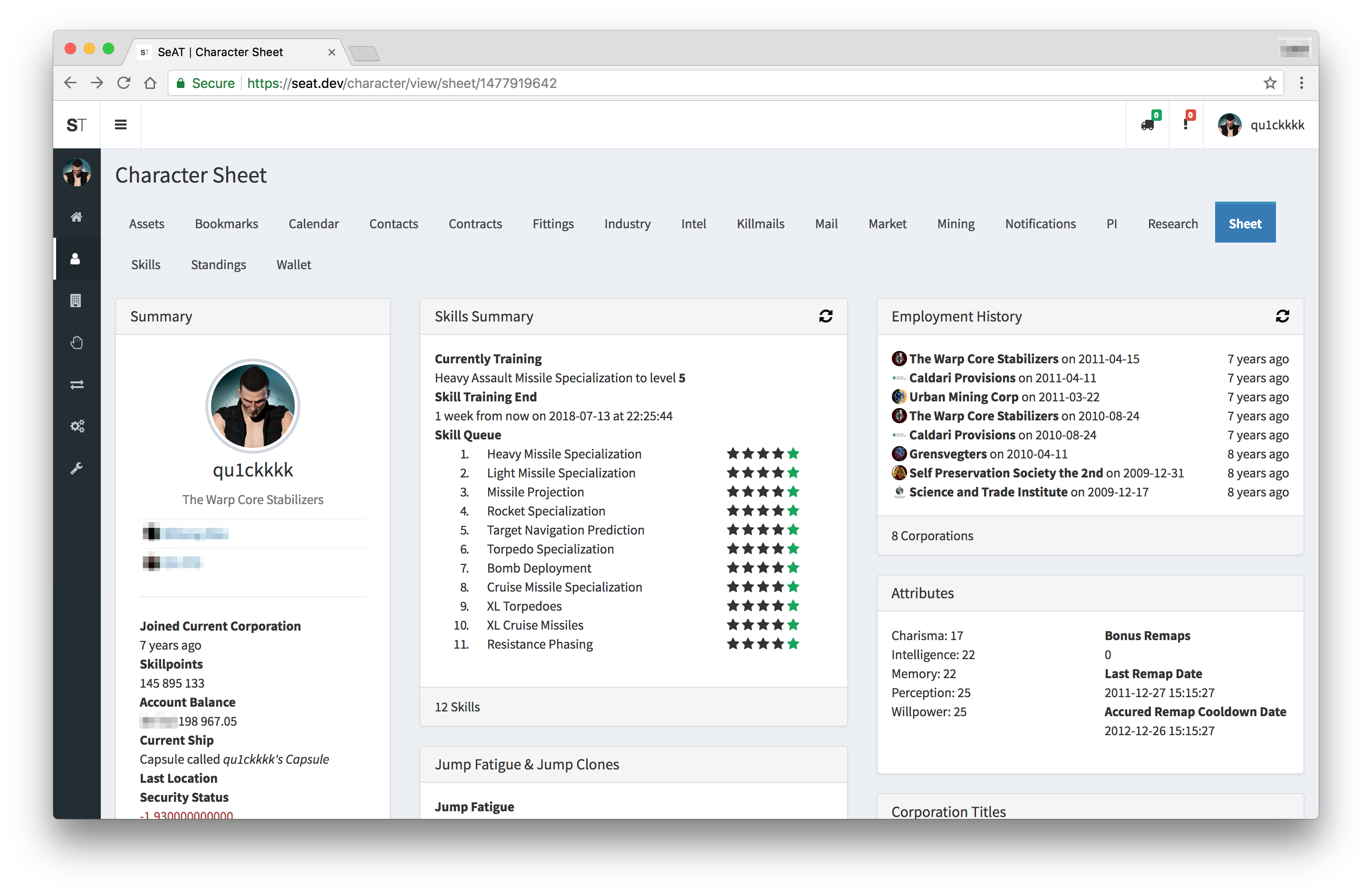Click the hand icon in sidebar

[x=76, y=342]
